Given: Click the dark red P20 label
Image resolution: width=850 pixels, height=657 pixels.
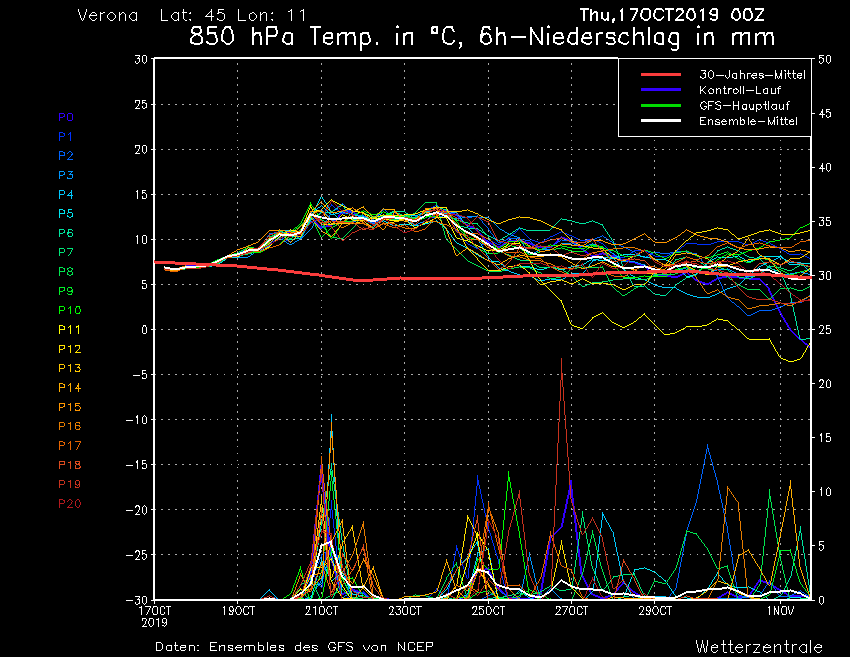Looking at the screenshot, I should 70,504.
